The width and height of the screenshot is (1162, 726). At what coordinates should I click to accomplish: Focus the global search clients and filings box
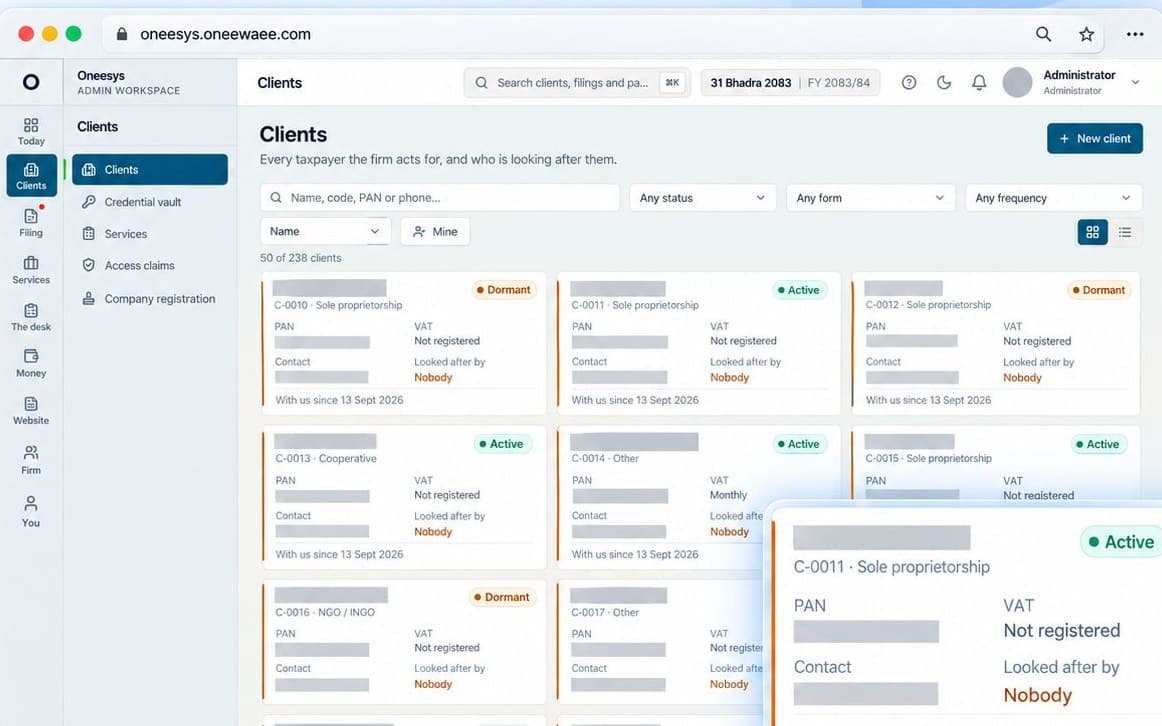[577, 82]
